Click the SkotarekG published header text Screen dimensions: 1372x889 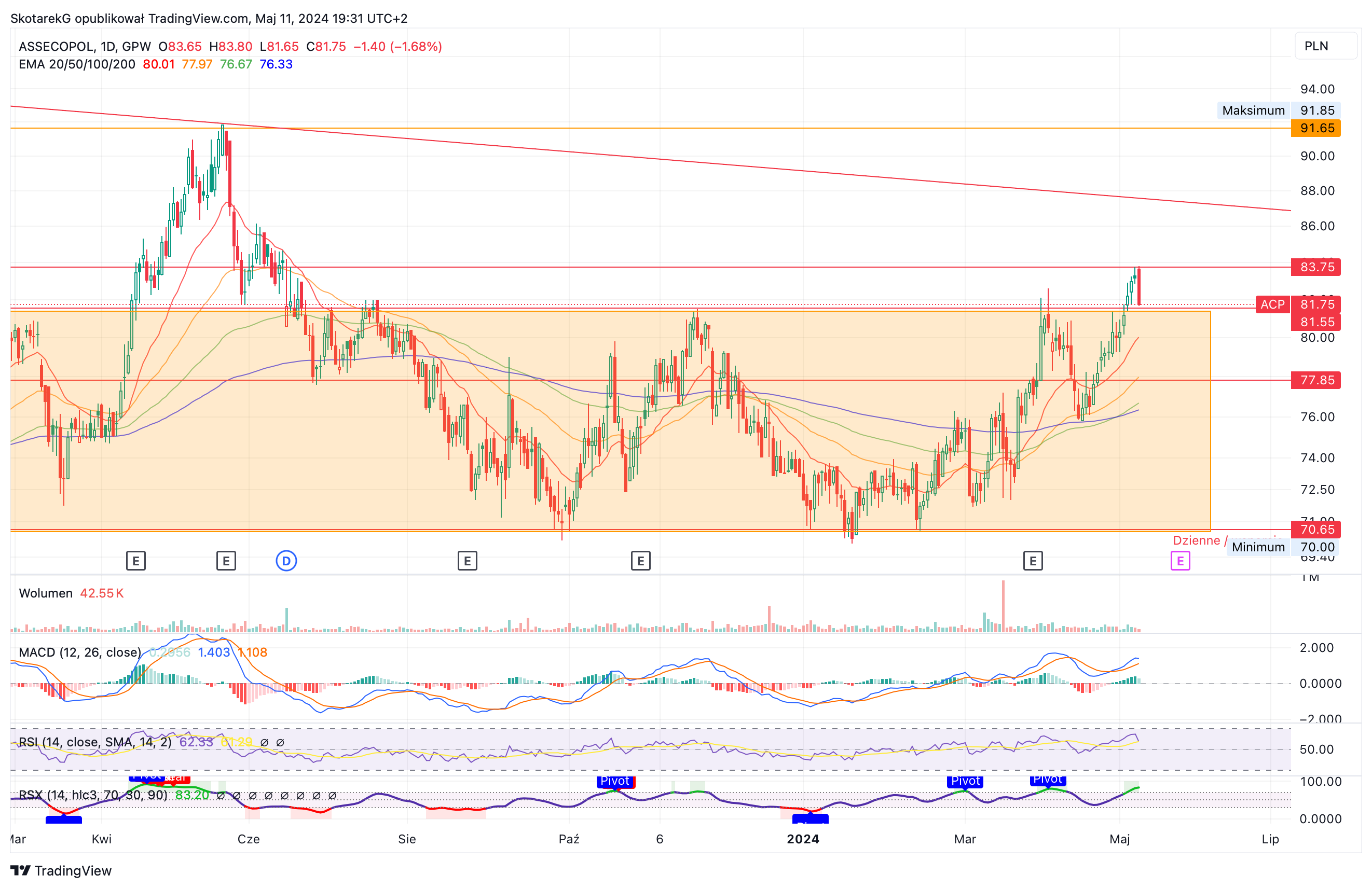coord(209,19)
